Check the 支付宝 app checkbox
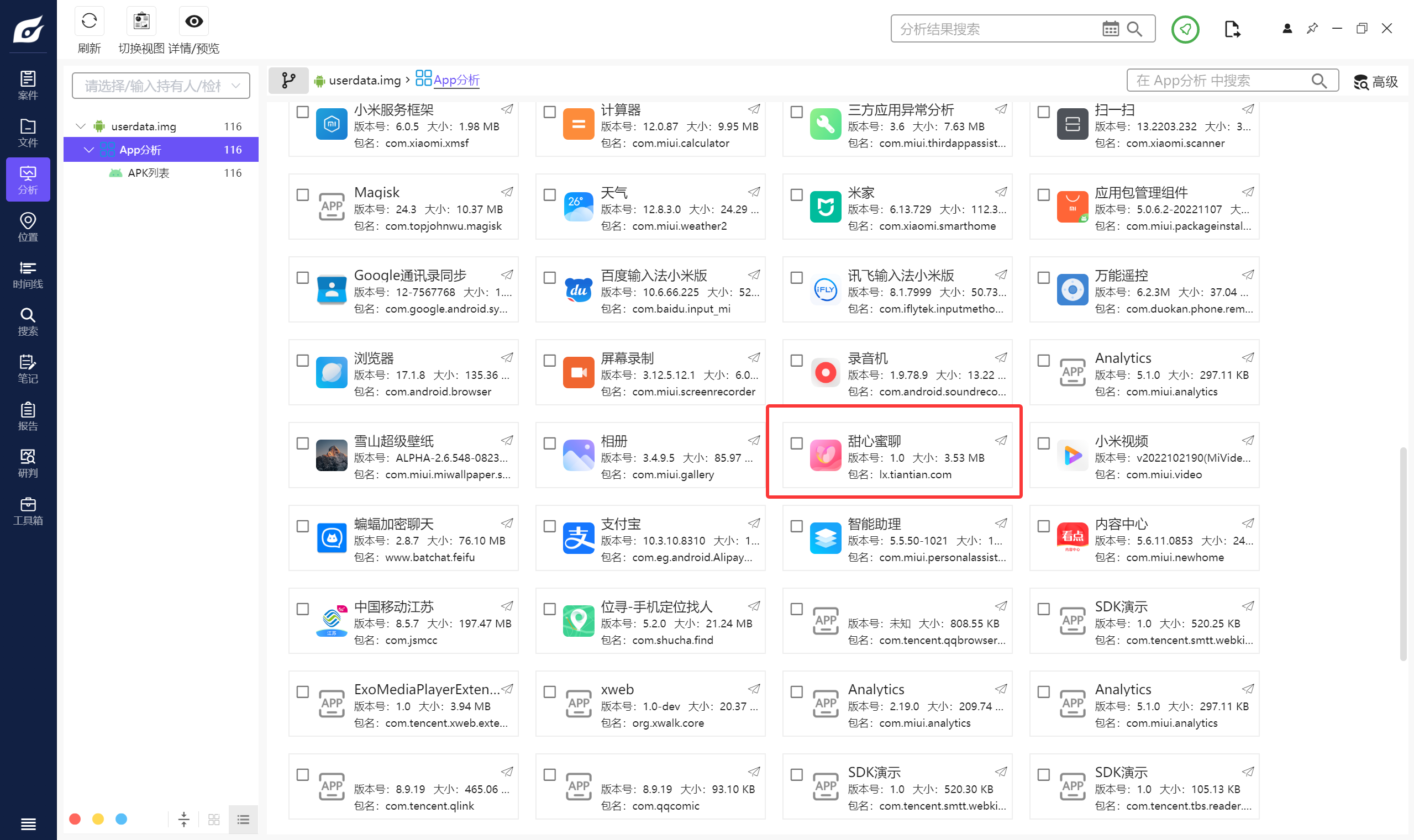 pyautogui.click(x=549, y=526)
